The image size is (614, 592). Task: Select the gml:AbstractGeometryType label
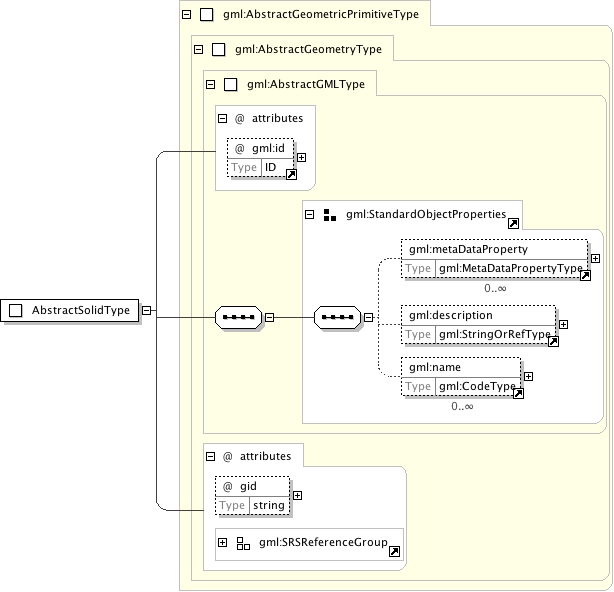click(x=308, y=49)
